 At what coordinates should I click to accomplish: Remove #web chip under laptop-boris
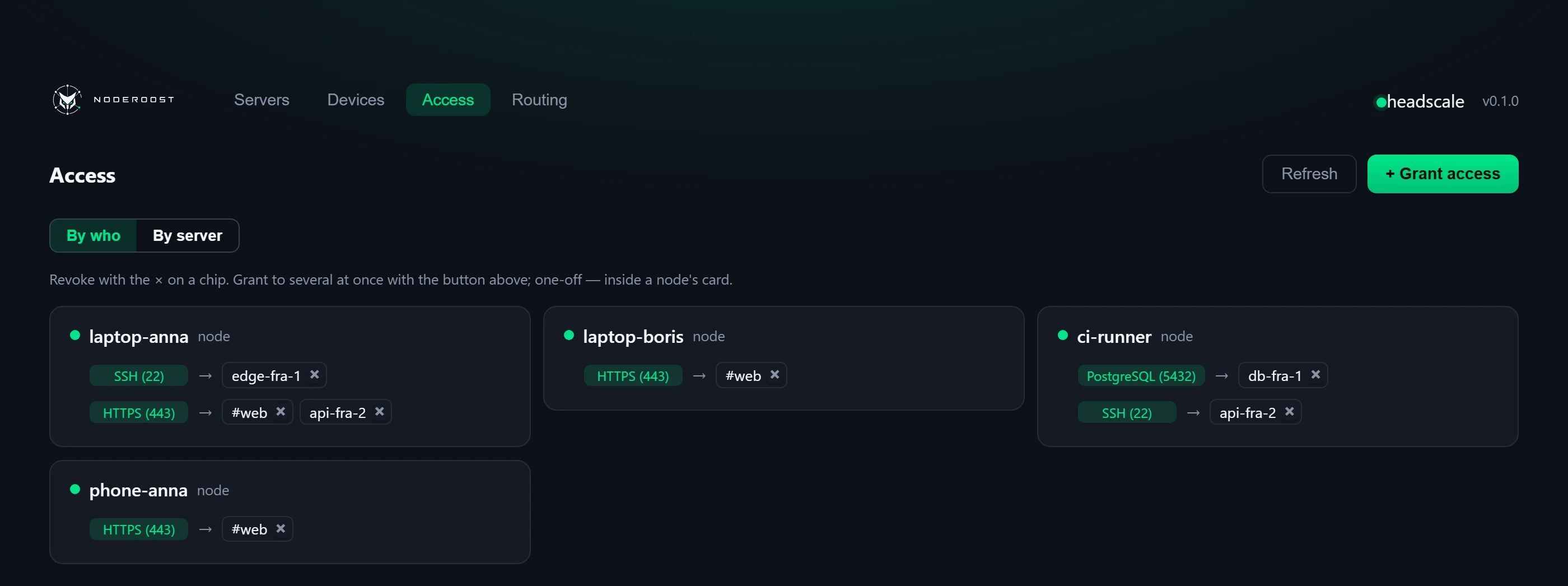click(774, 375)
